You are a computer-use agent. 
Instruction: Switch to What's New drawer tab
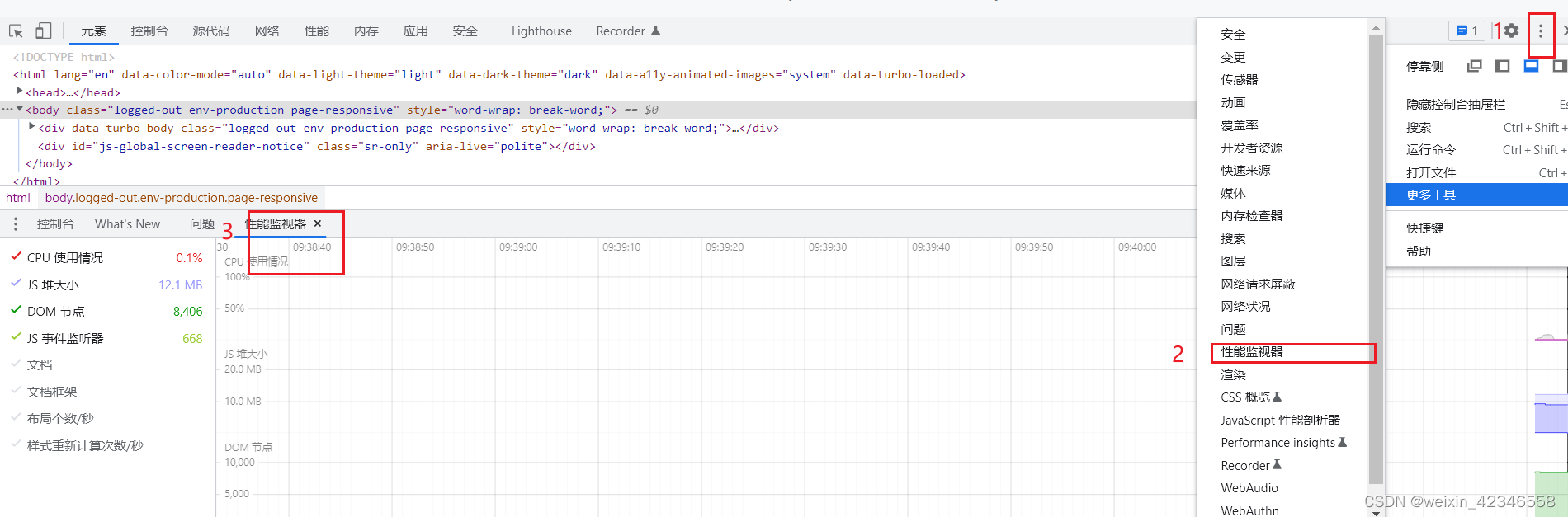coord(128,224)
